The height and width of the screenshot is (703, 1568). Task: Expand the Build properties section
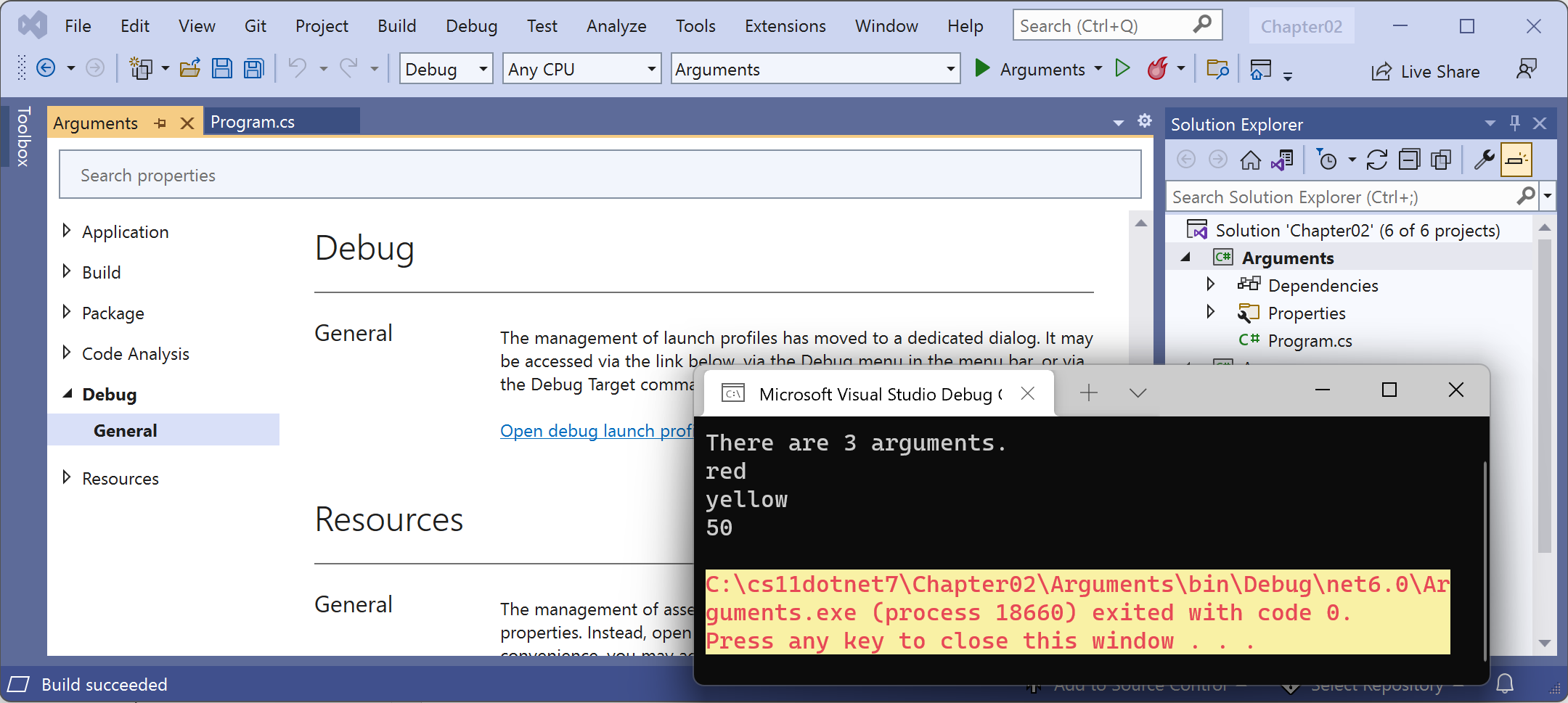[67, 271]
